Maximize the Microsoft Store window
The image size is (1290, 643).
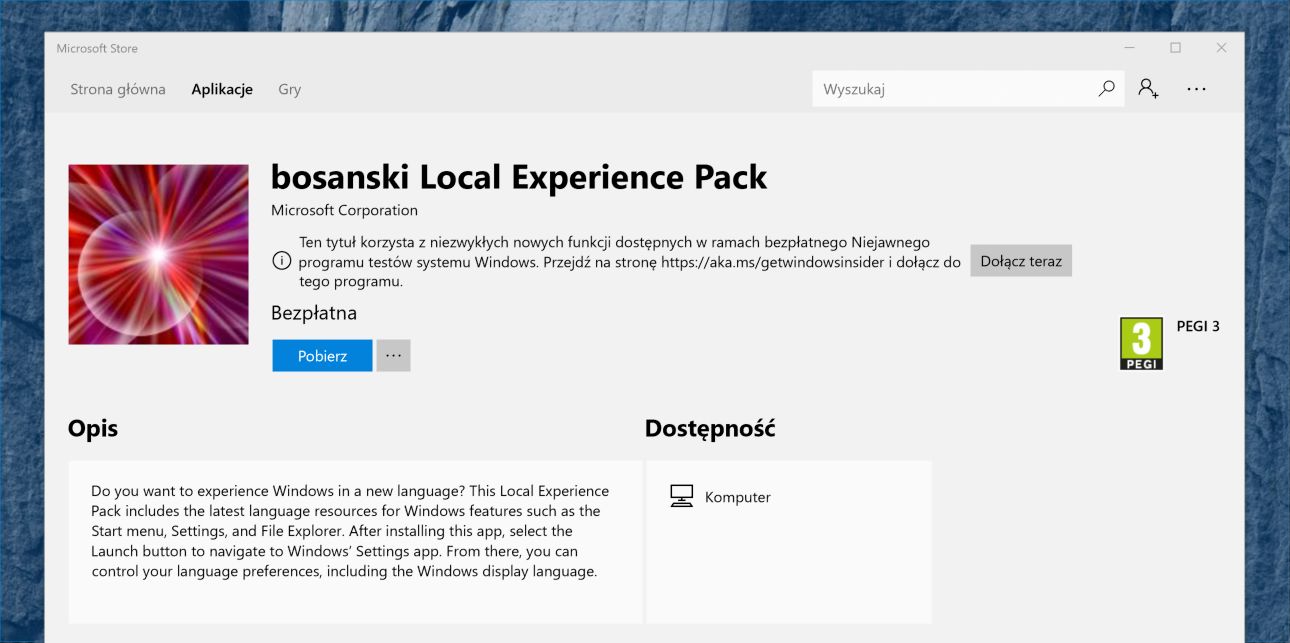(x=1175, y=48)
